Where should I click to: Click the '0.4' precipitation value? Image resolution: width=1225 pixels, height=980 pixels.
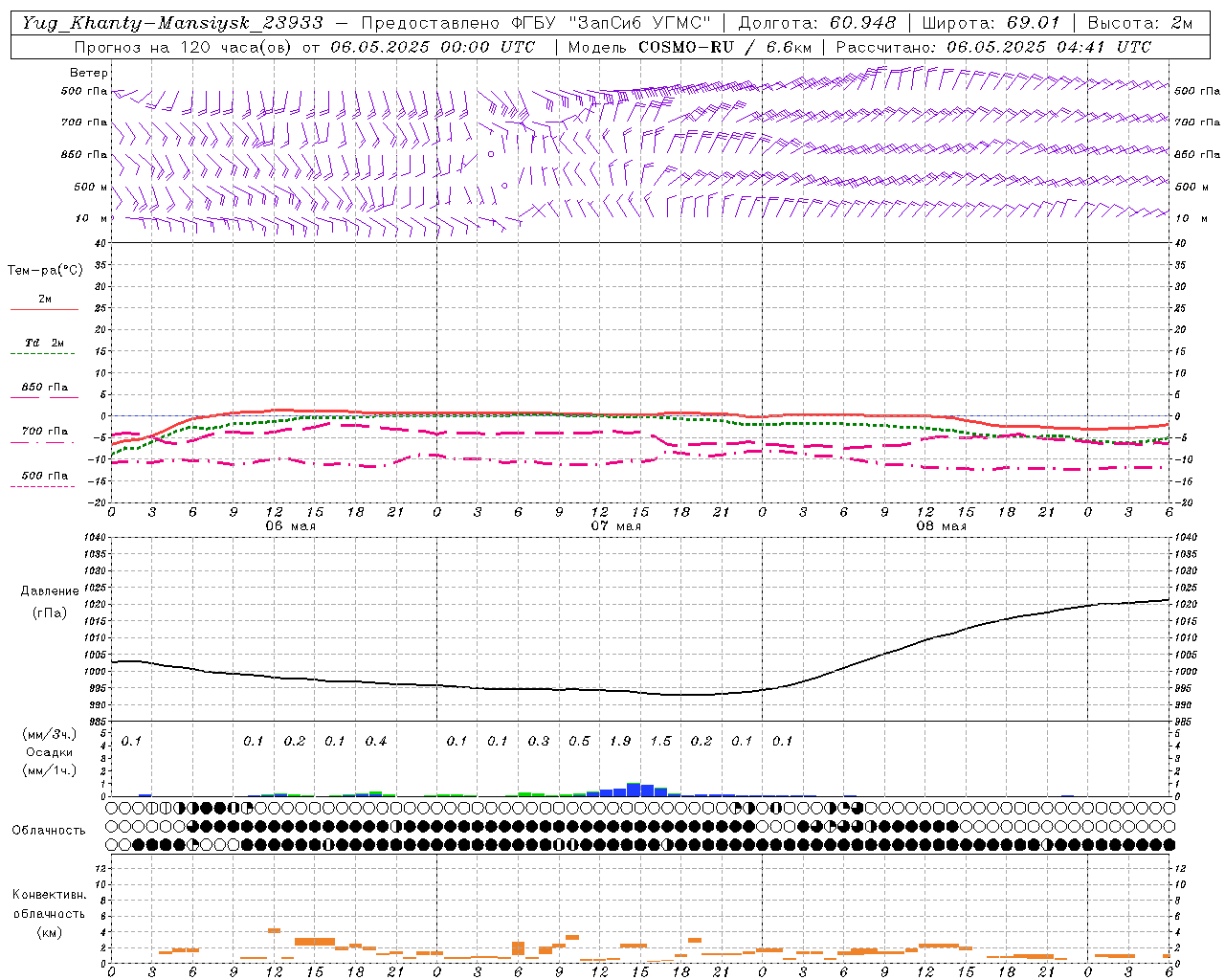coord(376,741)
